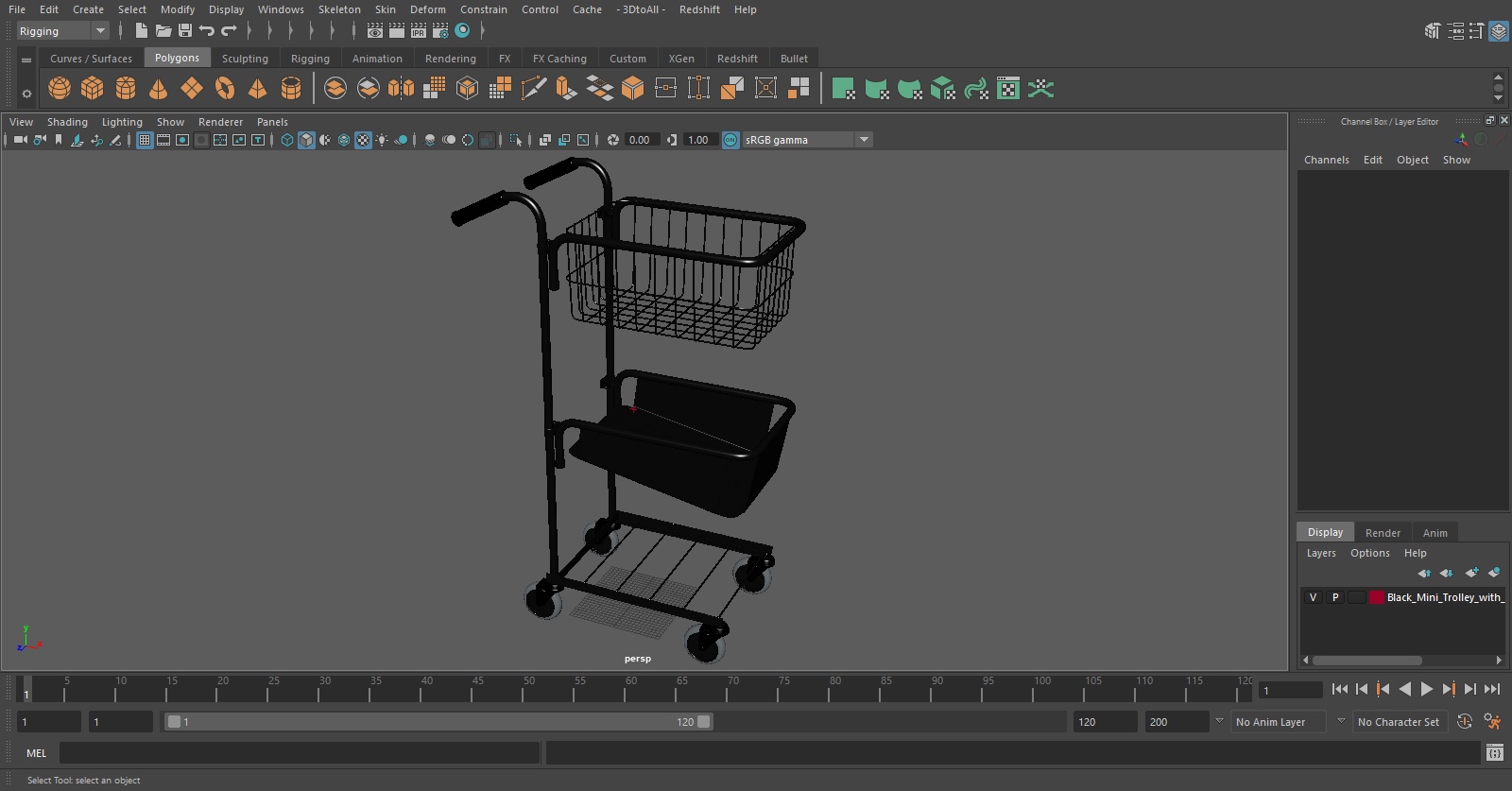The height and width of the screenshot is (791, 1512).
Task: Save scene floppy disk icon
Action: [x=185, y=31]
